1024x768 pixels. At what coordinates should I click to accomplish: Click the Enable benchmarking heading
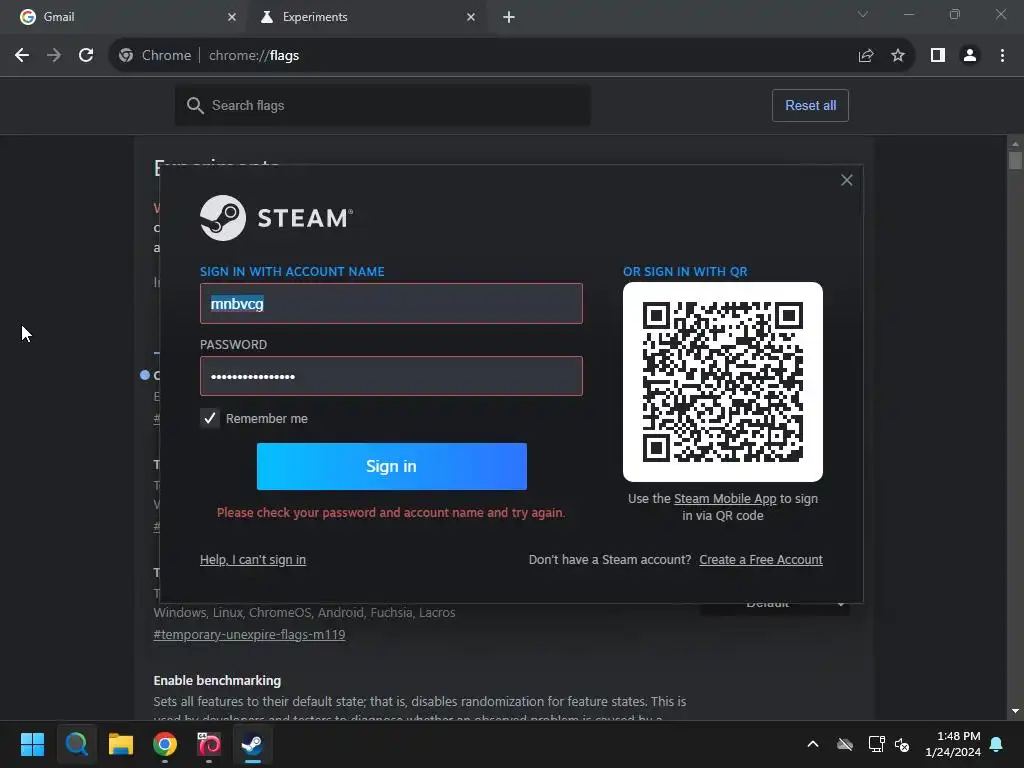point(217,680)
